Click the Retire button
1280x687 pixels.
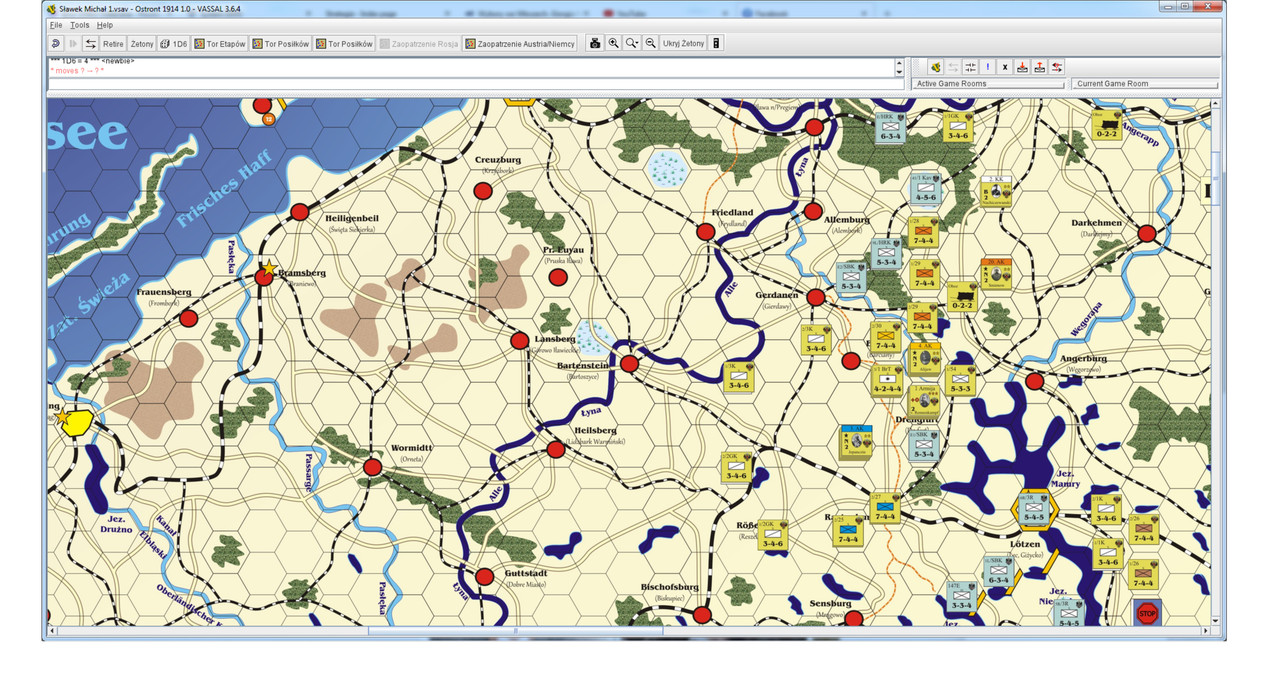[x=113, y=44]
